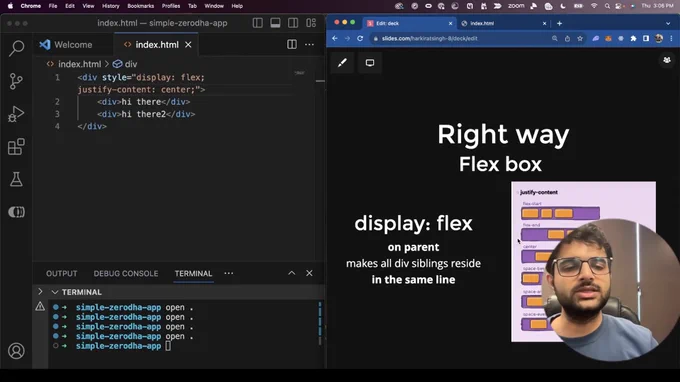Open the Testing flask icon
The image size is (680, 382).
[16, 179]
